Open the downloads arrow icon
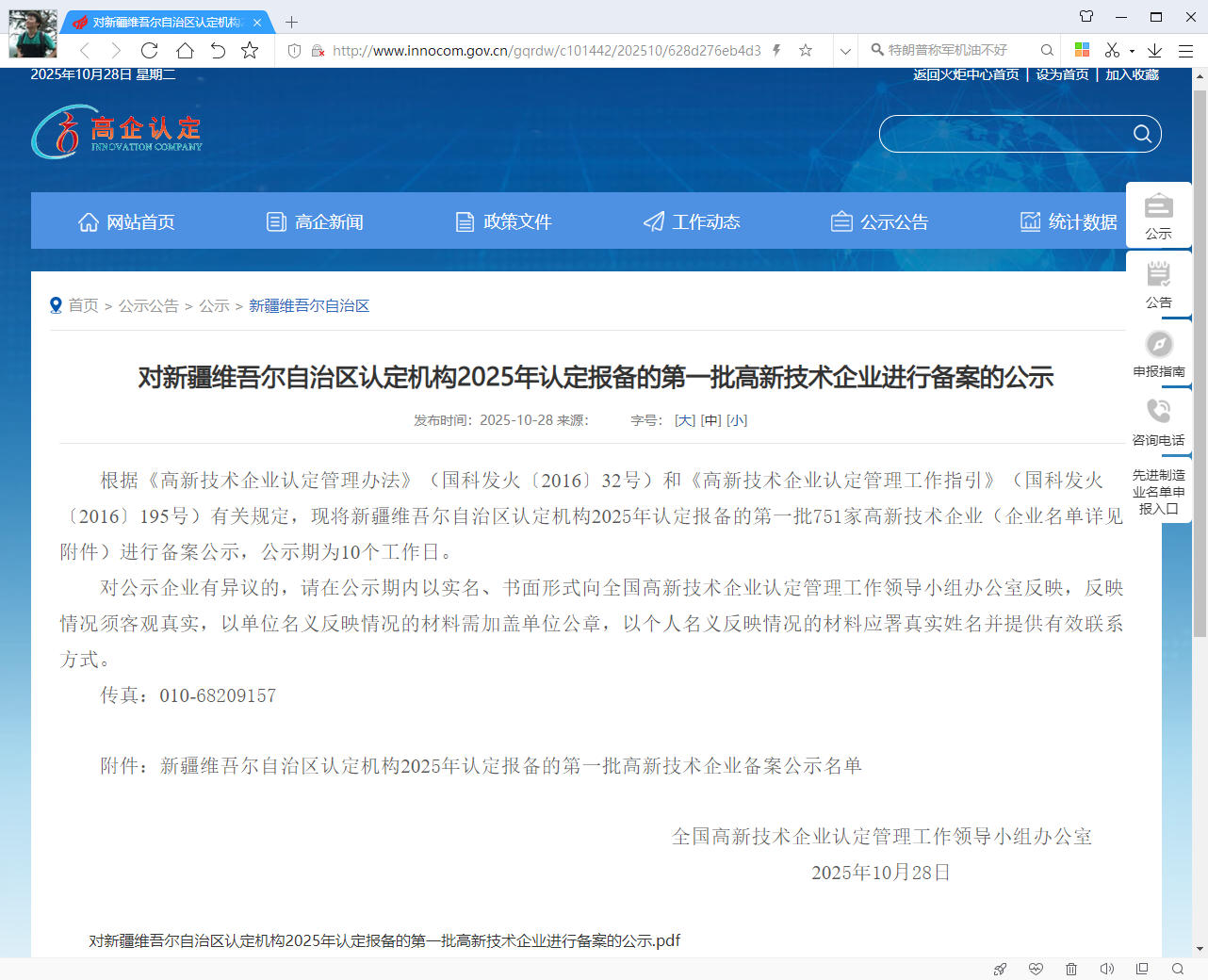The width and height of the screenshot is (1208, 980). coord(1154,51)
